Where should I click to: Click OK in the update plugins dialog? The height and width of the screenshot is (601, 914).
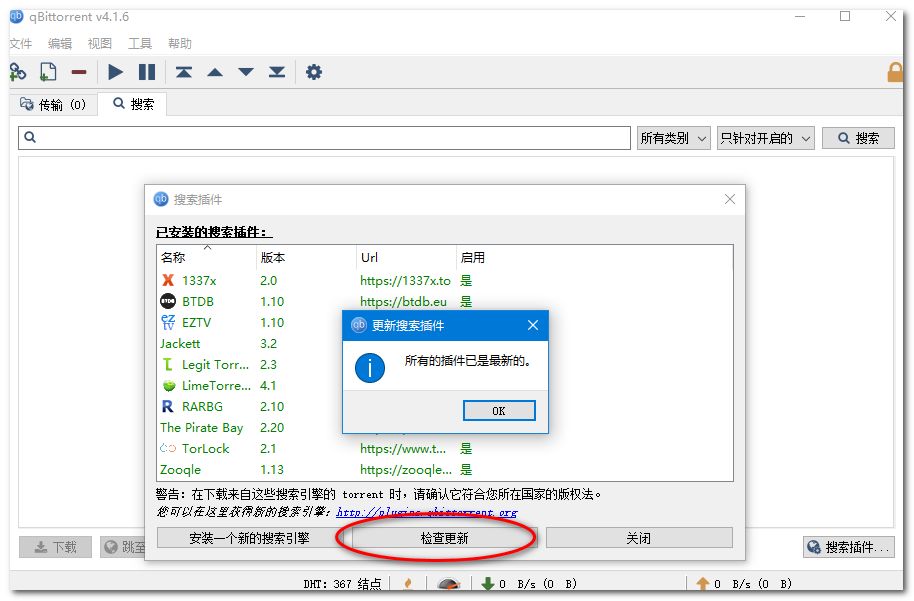[x=499, y=410]
